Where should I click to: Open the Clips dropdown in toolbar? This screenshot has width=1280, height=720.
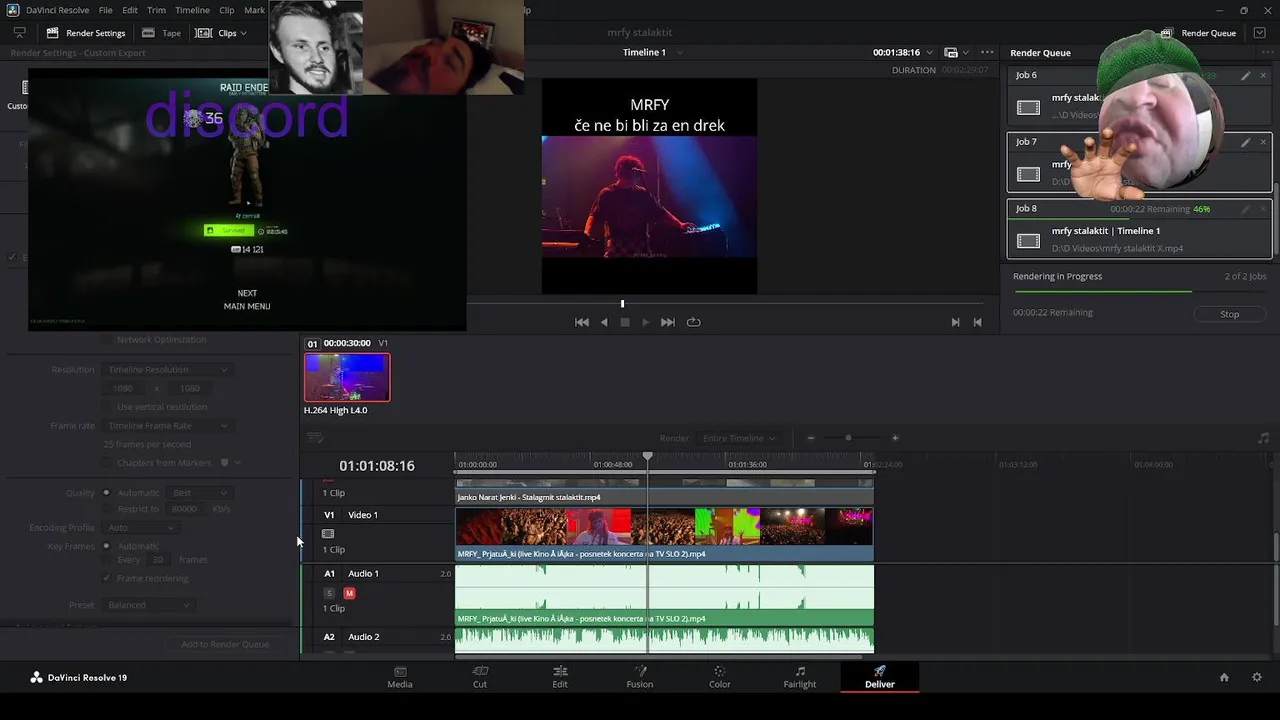click(221, 33)
